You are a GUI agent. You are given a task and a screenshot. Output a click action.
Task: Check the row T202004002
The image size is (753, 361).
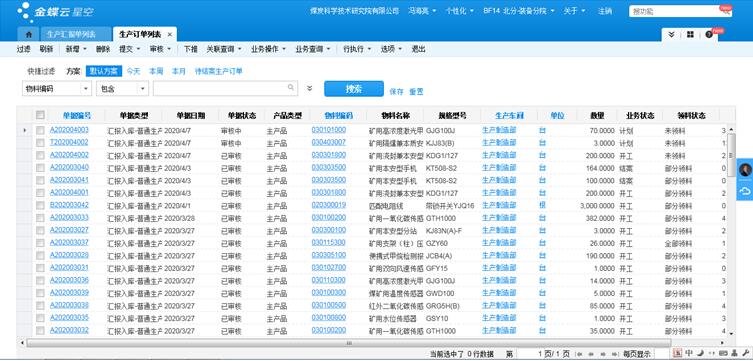pos(40,143)
